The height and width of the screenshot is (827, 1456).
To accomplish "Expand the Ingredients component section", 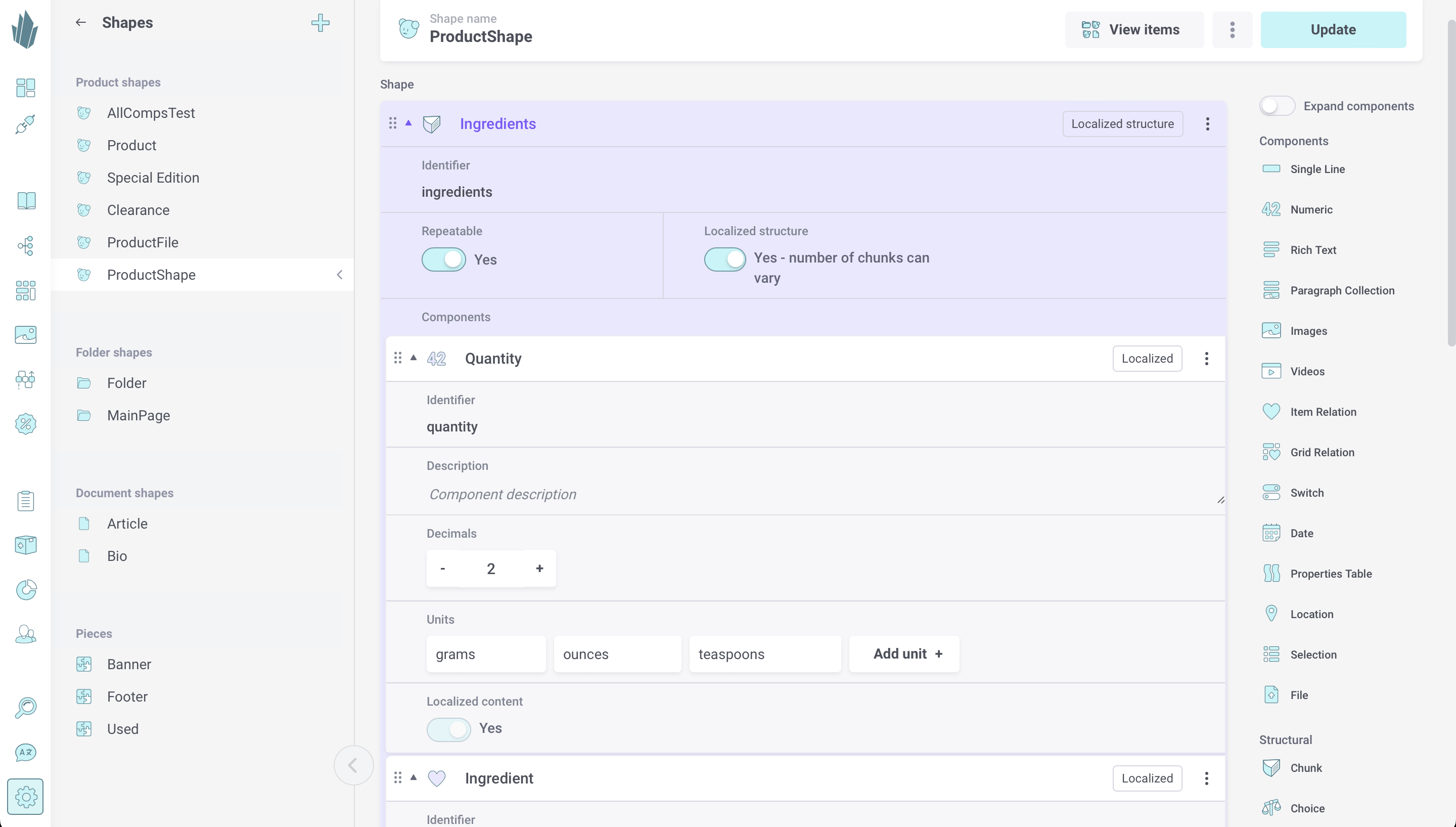I will coord(408,123).
